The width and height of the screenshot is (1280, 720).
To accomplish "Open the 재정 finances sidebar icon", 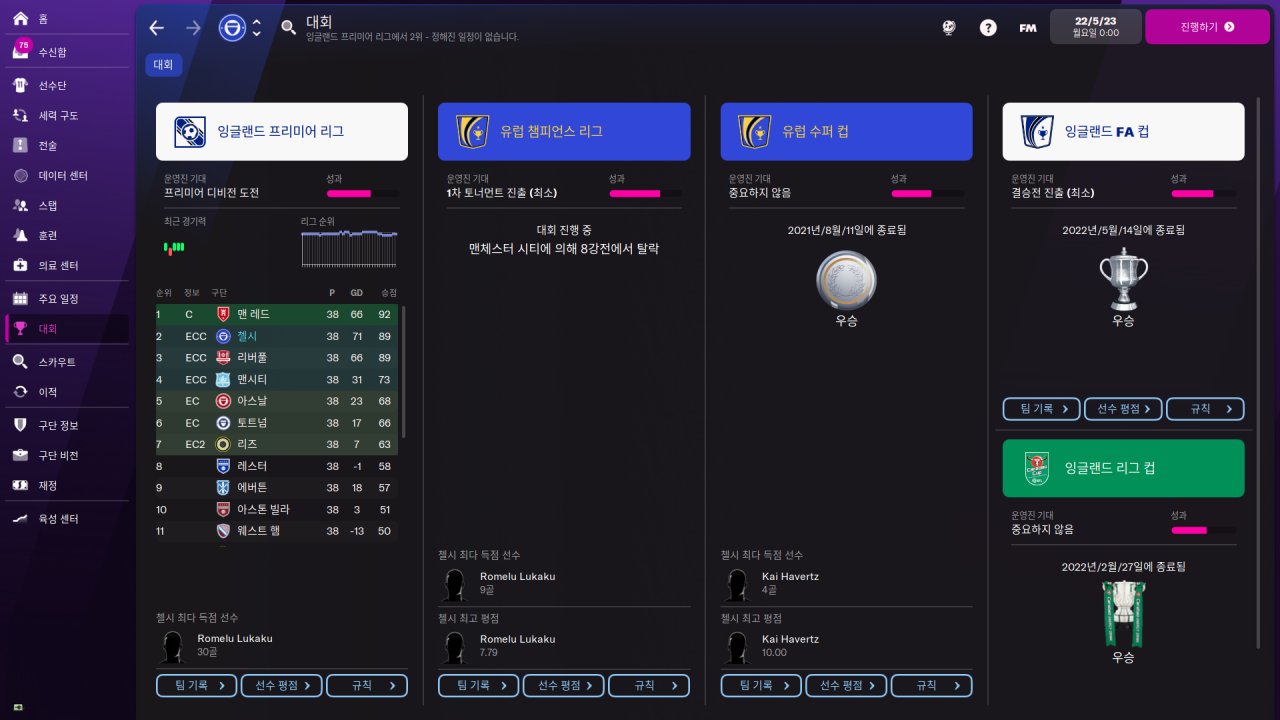I will pyautogui.click(x=21, y=485).
